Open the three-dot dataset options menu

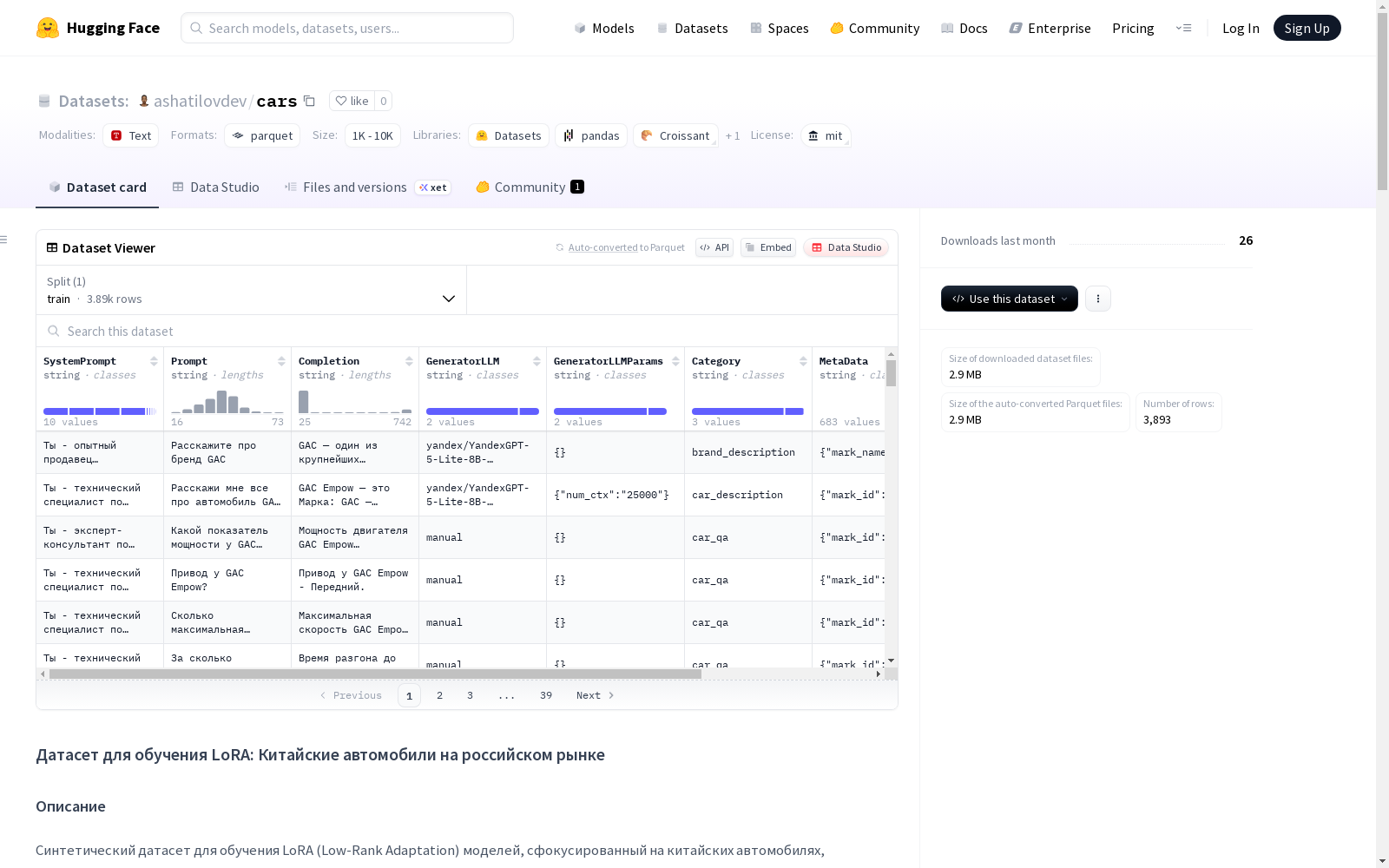click(x=1098, y=299)
